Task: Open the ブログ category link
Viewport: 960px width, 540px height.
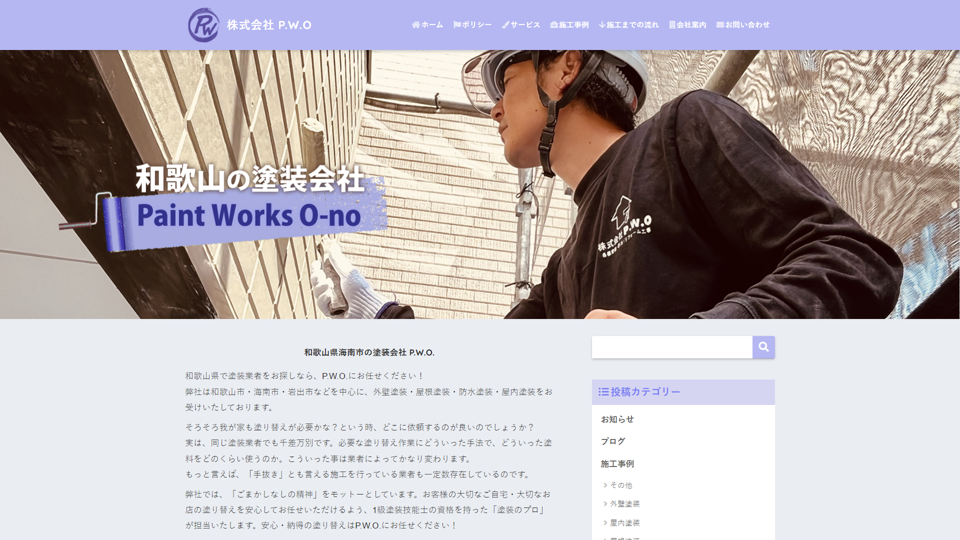Action: 613,441
